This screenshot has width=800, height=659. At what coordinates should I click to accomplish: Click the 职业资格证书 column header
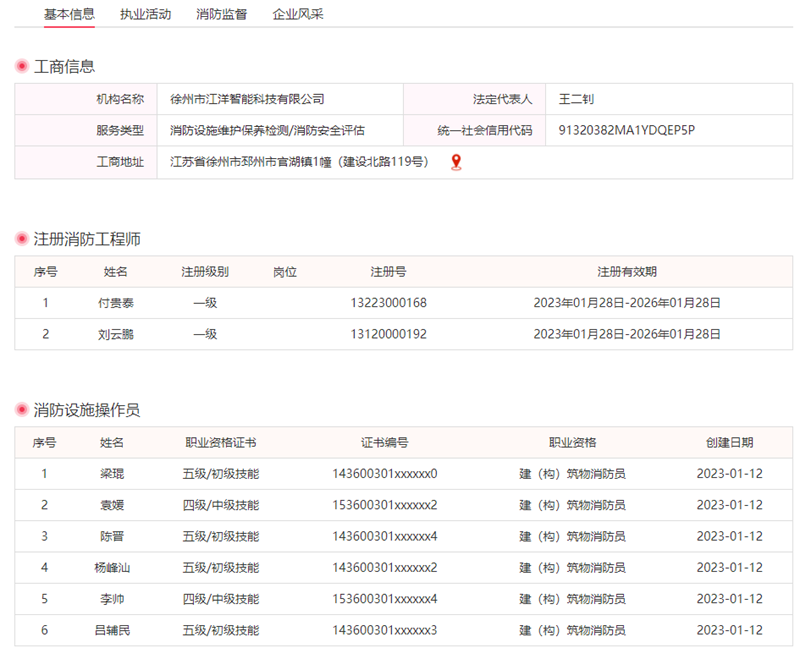pyautogui.click(x=221, y=443)
